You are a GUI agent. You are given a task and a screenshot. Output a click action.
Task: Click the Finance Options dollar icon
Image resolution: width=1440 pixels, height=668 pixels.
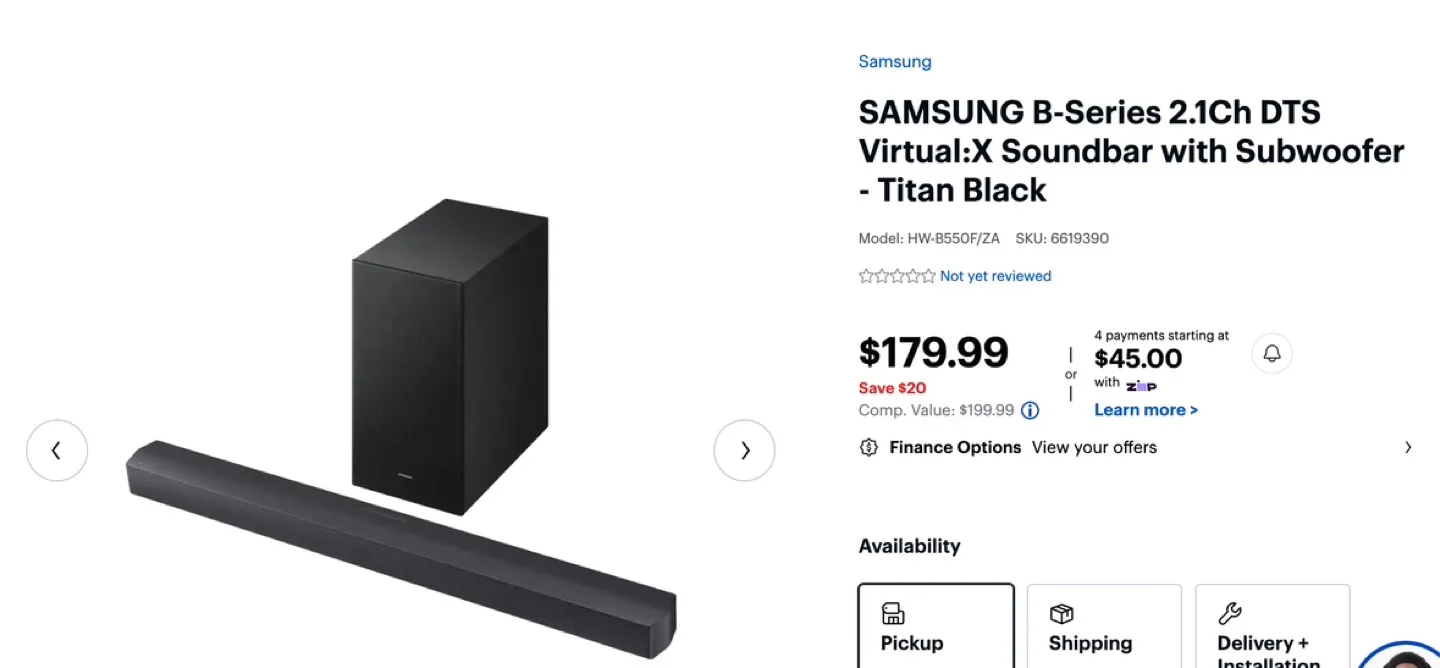click(869, 447)
